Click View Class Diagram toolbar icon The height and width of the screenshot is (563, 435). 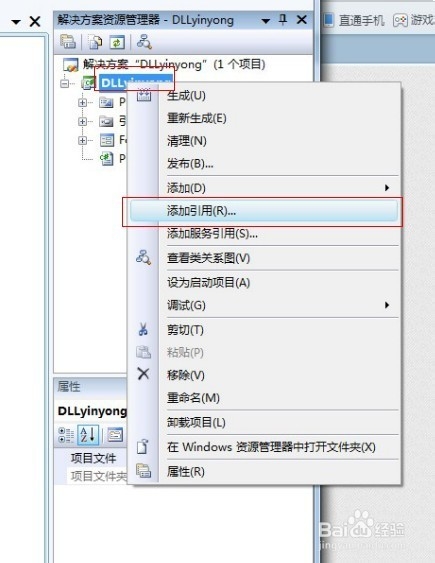[144, 42]
